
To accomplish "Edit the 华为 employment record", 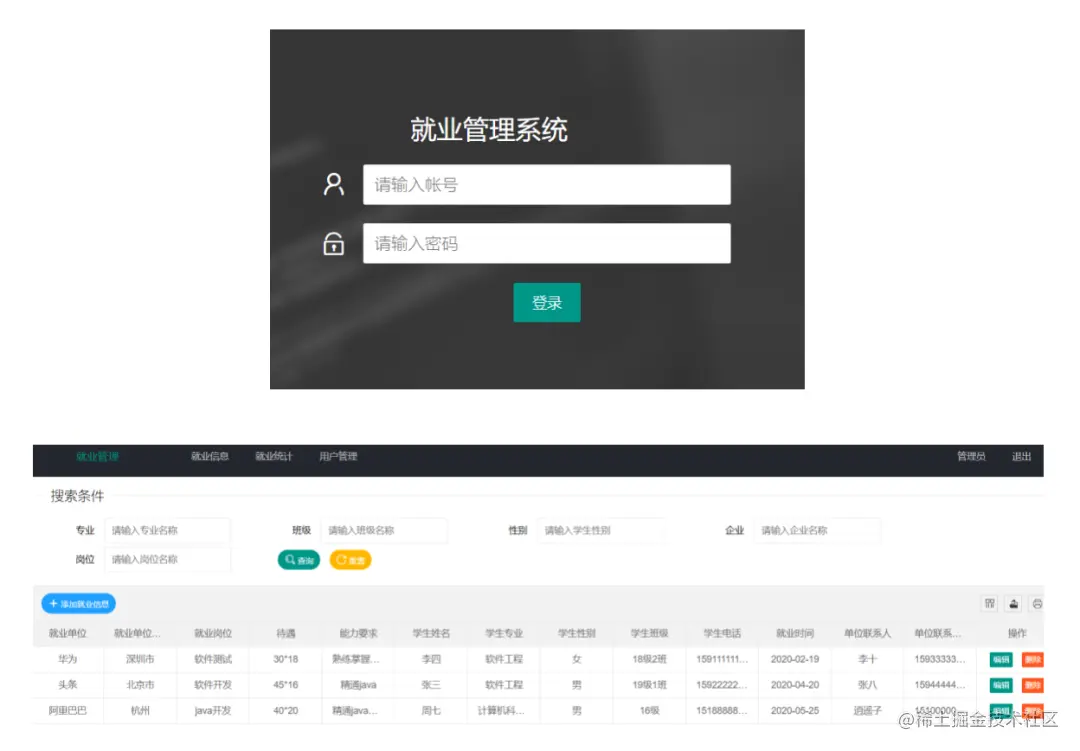I will click(1000, 659).
